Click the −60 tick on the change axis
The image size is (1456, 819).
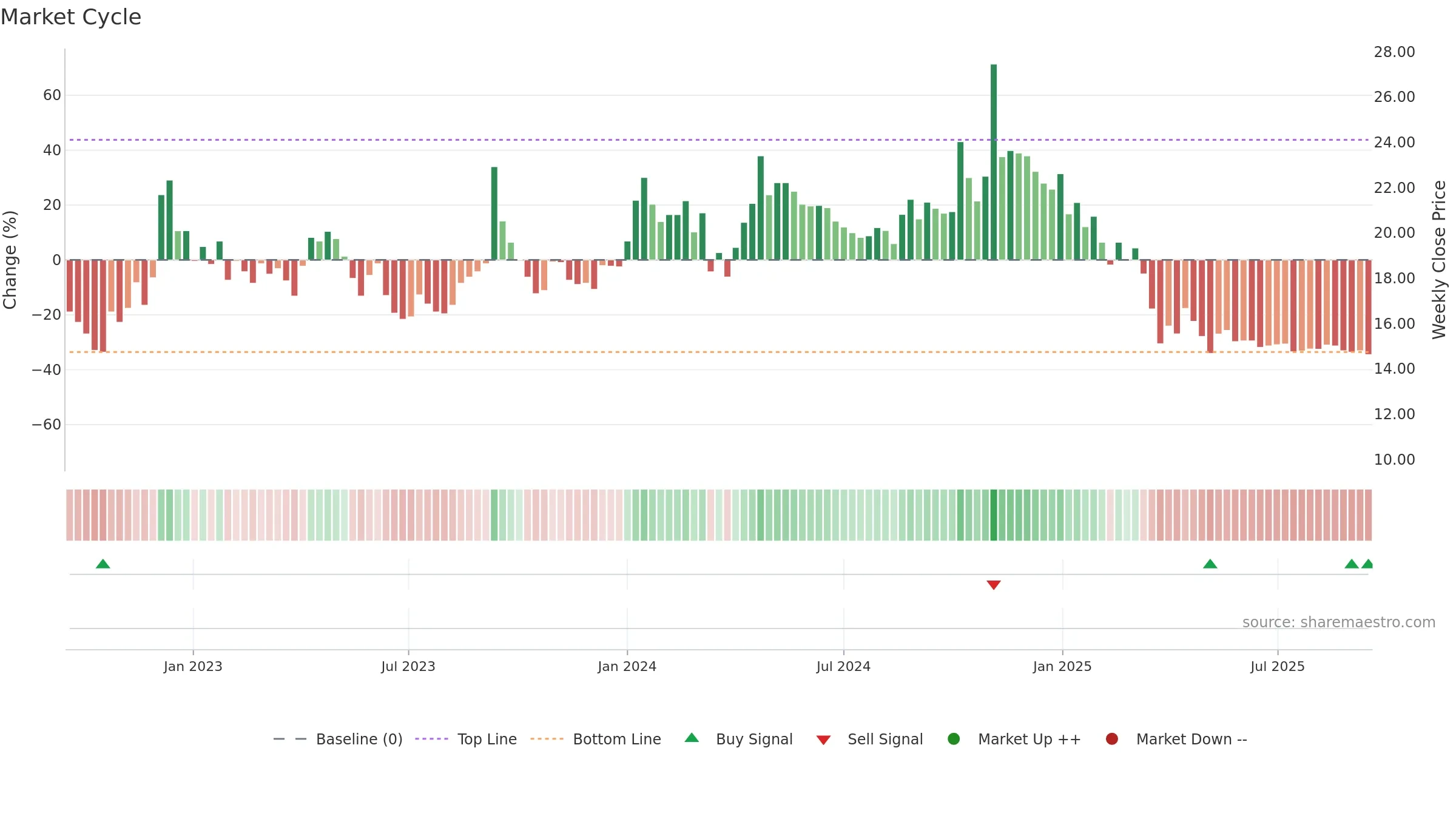(47, 425)
